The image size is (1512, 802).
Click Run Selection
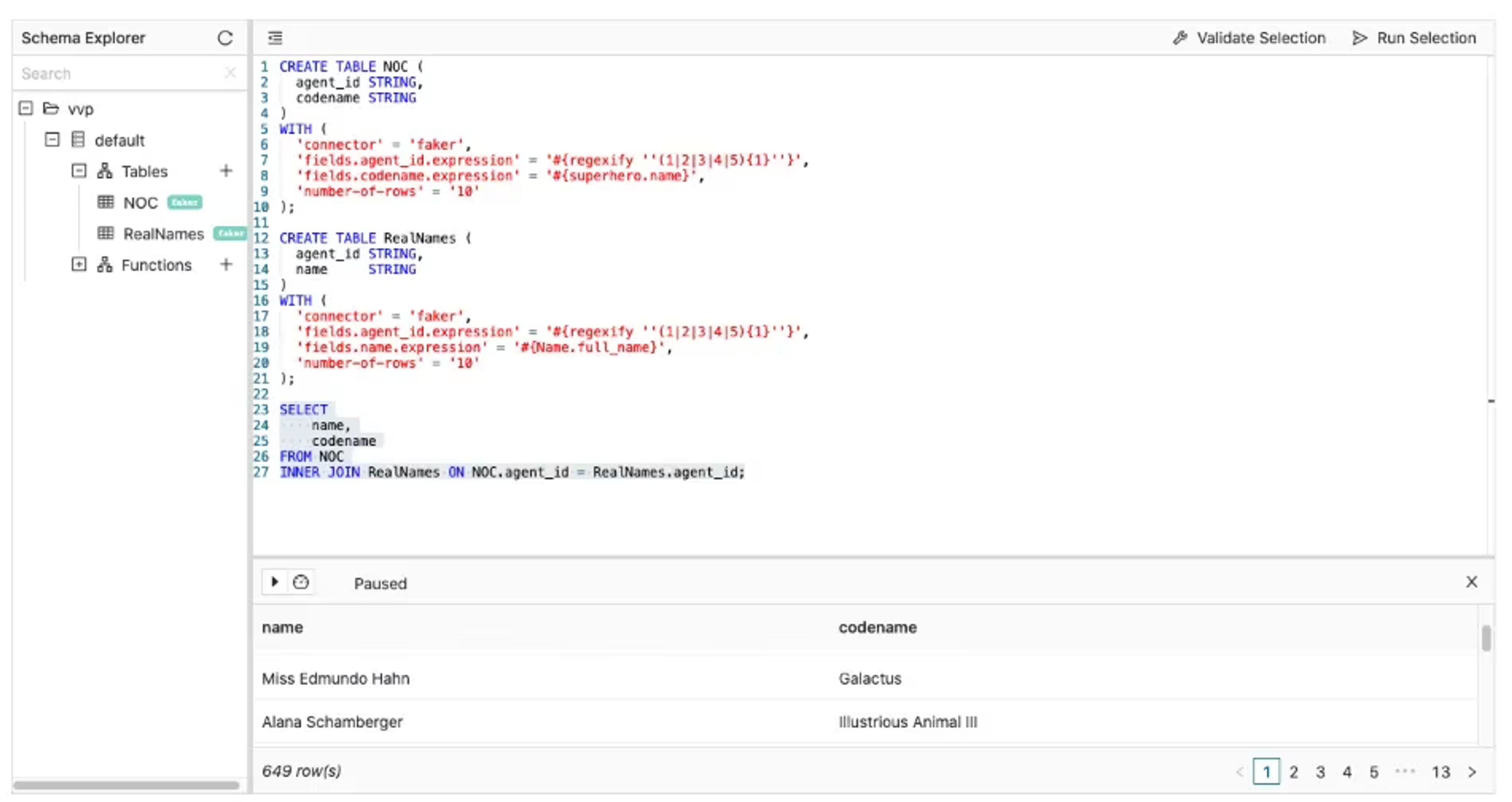point(1414,38)
